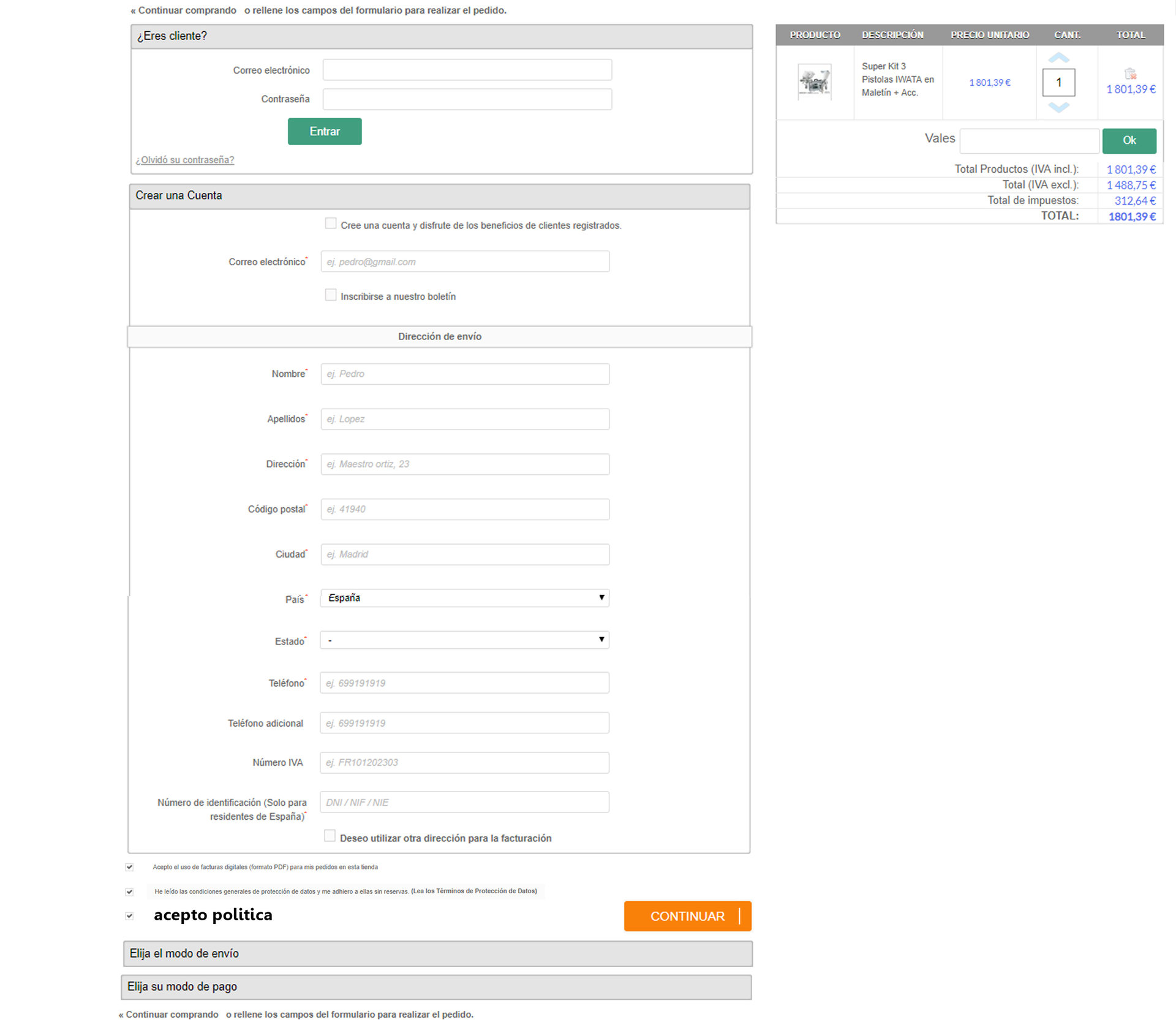1176x1025 pixels.
Task: Check 'Deseo utilizar otra dirección para la facturación'
Action: 330,836
